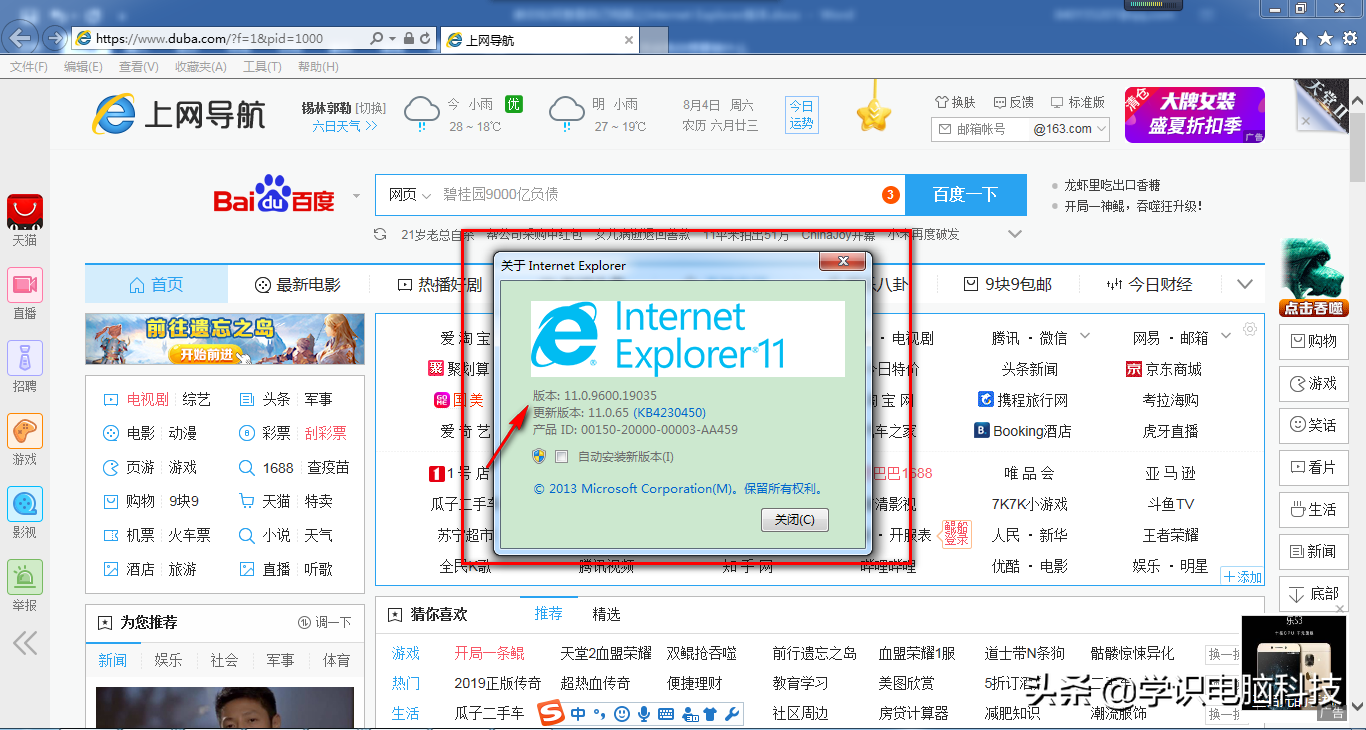This screenshot has width=1366, height=730.
Task: Click the Tmall (天猫) sidebar icon
Action: click(25, 212)
